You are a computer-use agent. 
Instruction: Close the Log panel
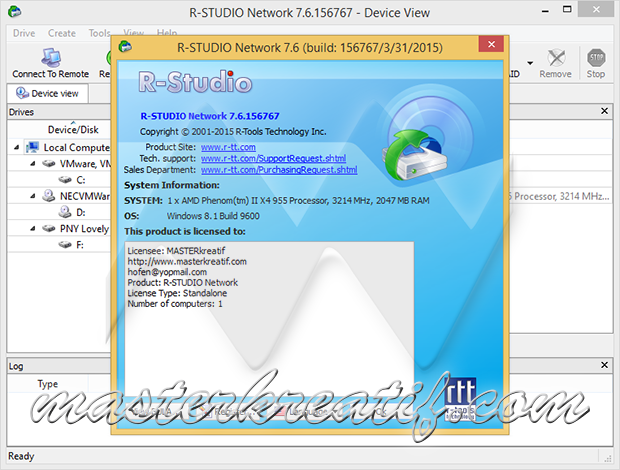605,365
